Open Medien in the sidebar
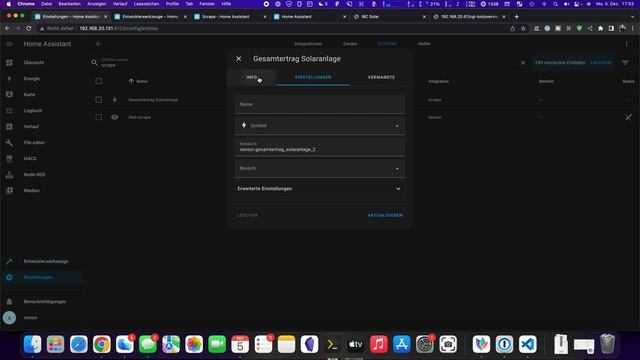This screenshot has height=360, width=640. tap(42, 190)
